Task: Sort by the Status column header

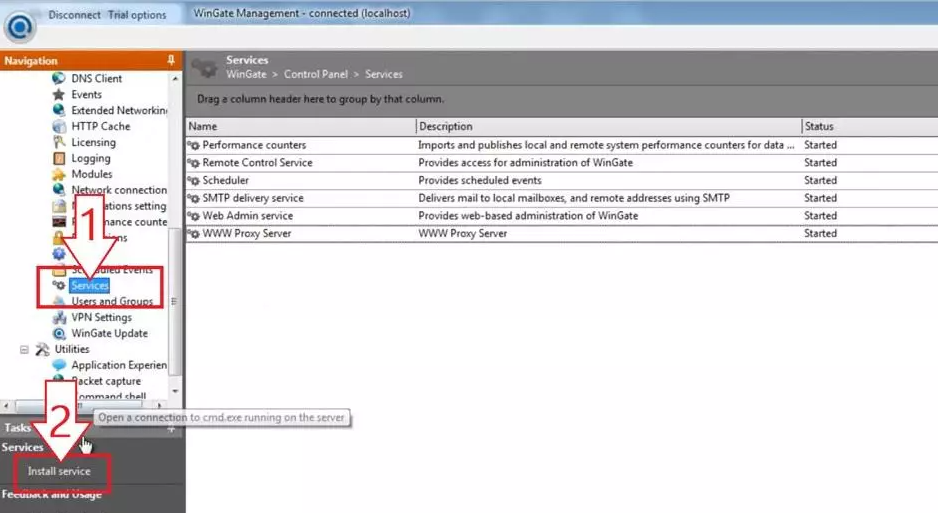Action: (x=868, y=127)
